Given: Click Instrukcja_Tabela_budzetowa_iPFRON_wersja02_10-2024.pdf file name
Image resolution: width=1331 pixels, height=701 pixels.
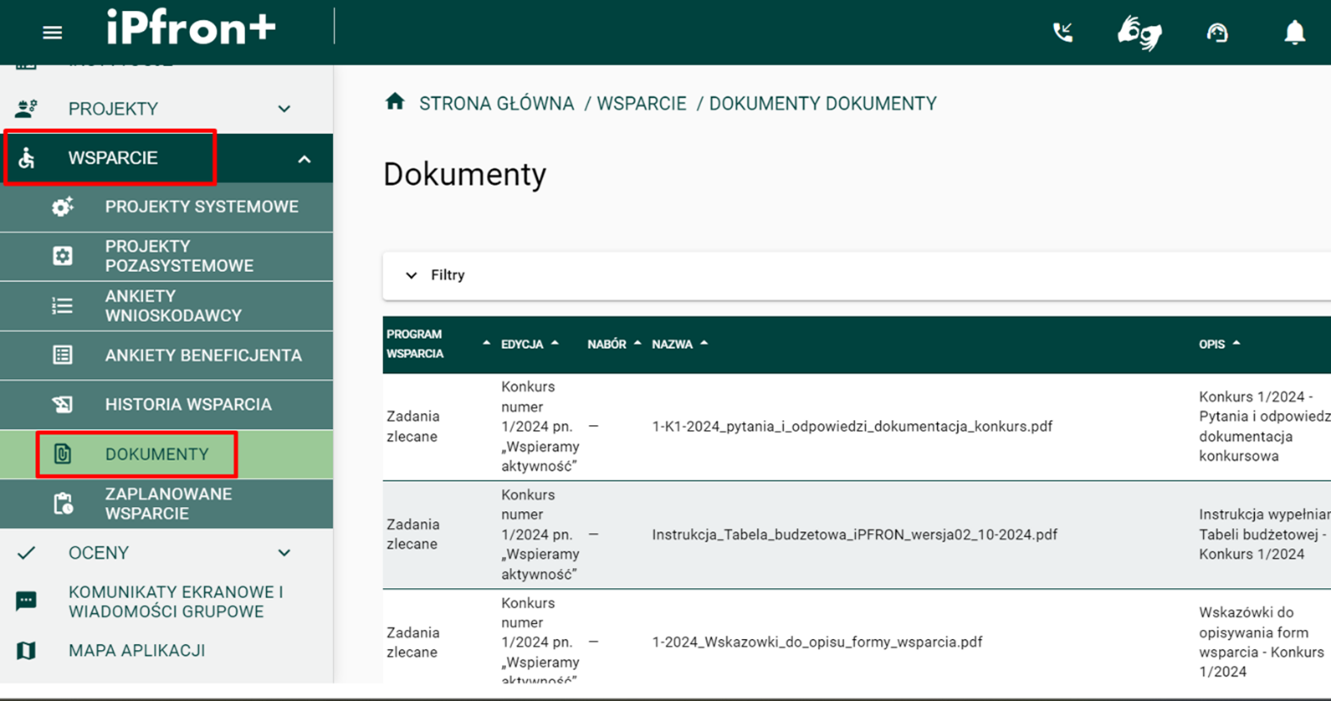Looking at the screenshot, I should point(855,534).
